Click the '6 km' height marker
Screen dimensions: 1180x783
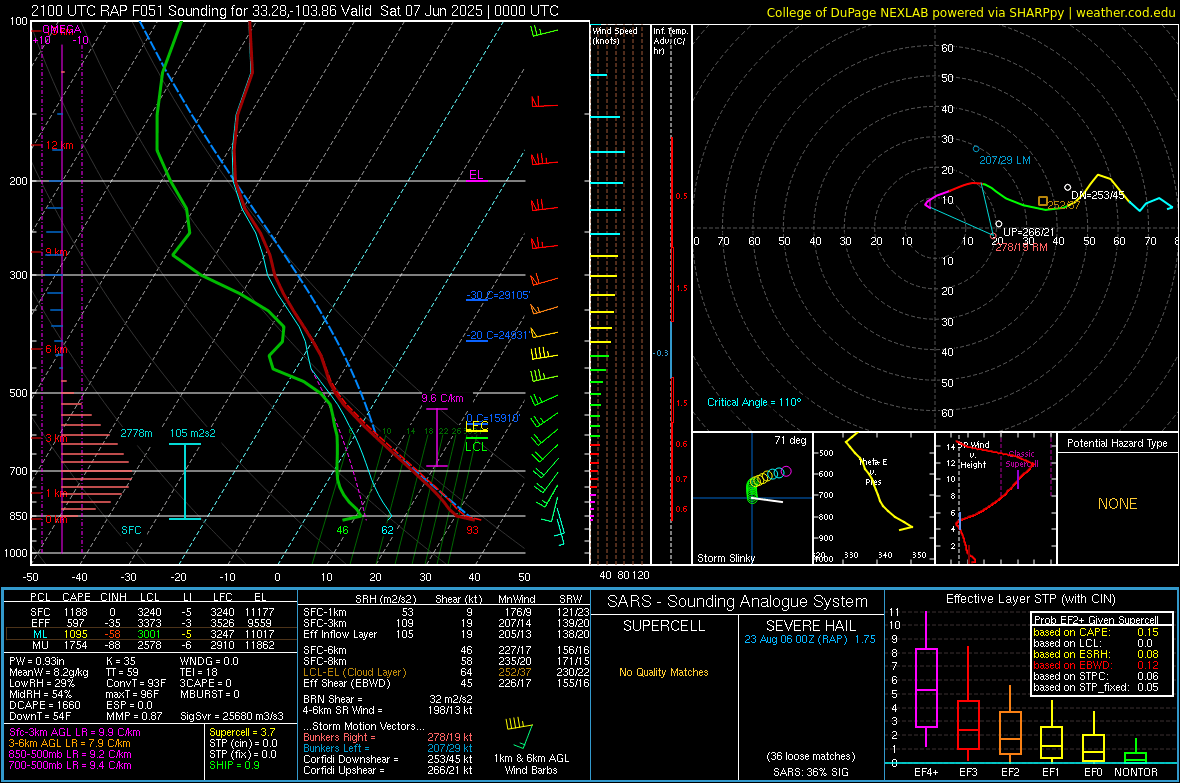click(56, 349)
